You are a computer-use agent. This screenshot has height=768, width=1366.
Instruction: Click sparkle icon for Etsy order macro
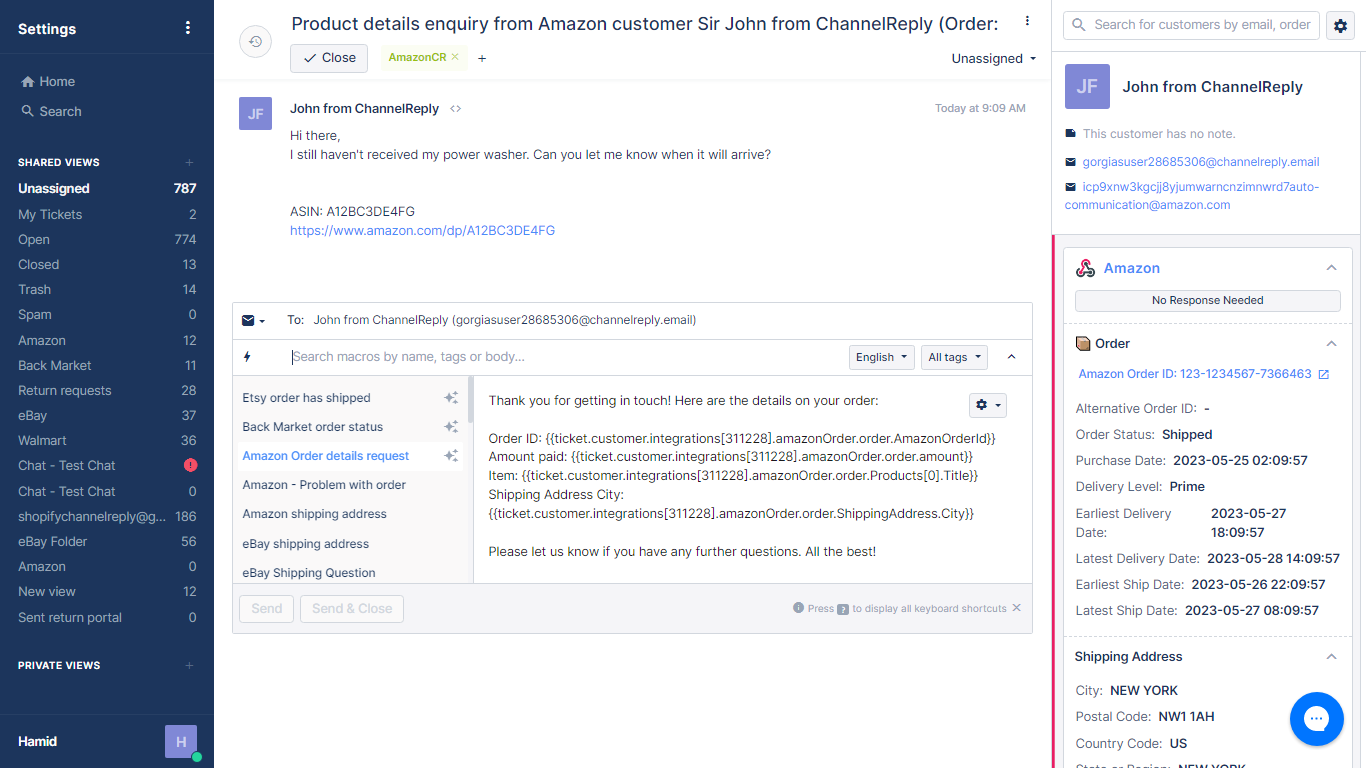point(451,398)
